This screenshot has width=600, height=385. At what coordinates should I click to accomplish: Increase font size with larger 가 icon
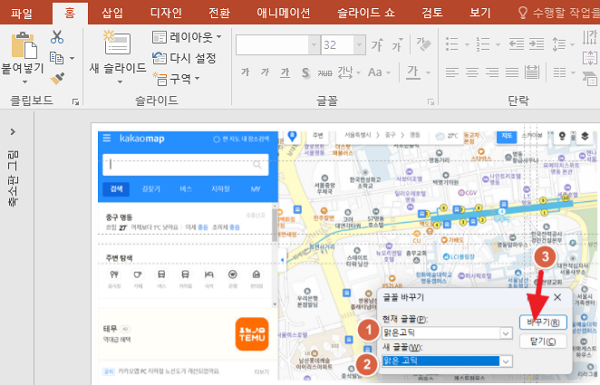coord(377,45)
